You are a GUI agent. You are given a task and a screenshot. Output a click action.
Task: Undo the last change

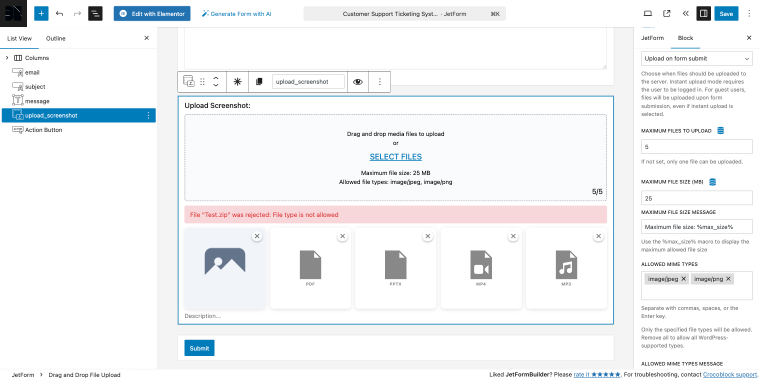(60, 14)
